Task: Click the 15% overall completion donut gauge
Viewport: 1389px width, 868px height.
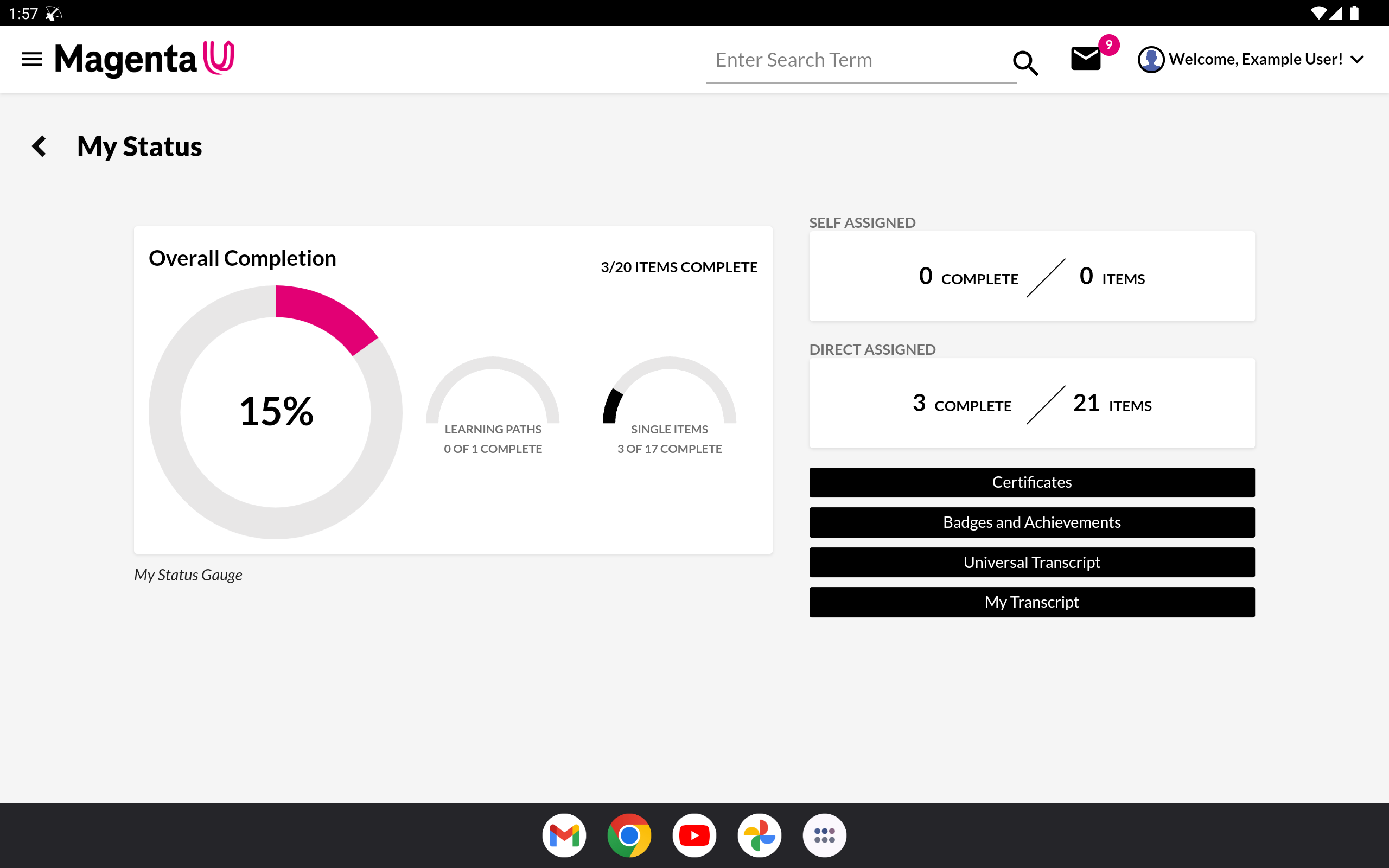Action: [x=276, y=412]
